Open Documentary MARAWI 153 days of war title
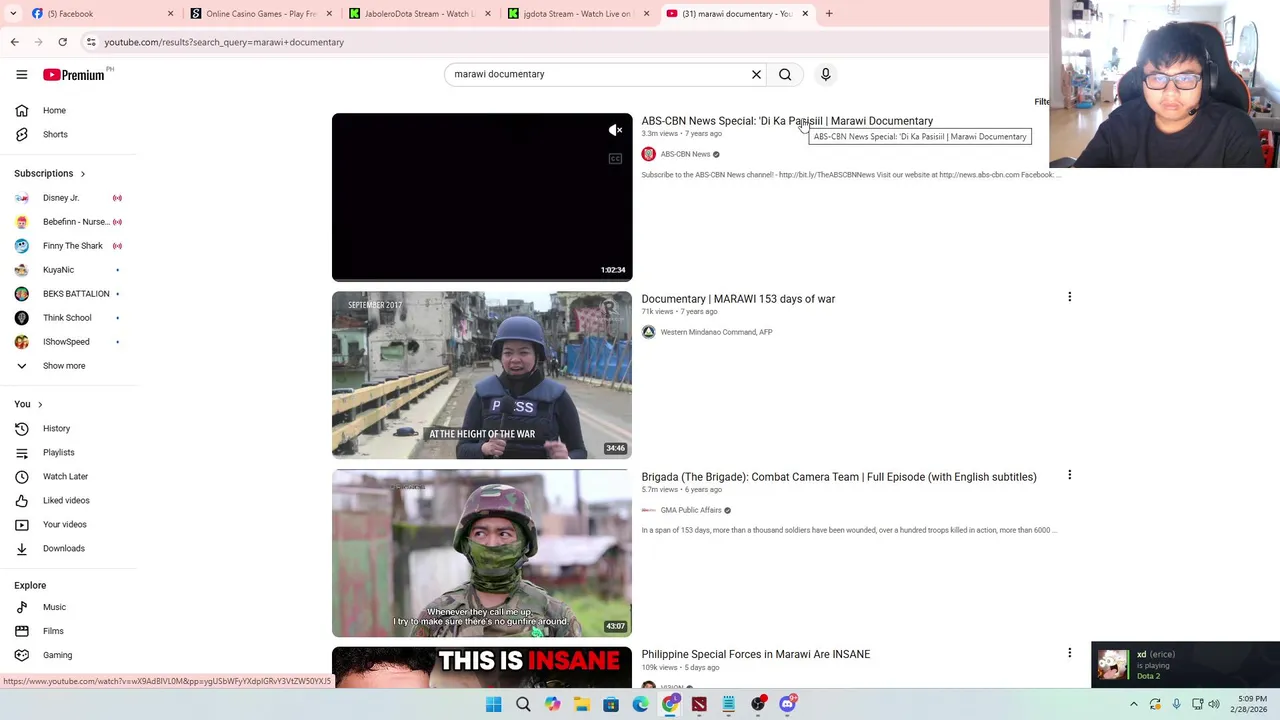 click(x=738, y=299)
